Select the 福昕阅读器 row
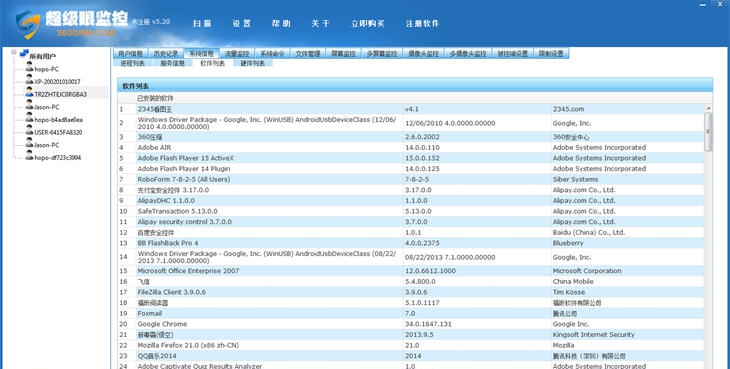Image resolution: width=730 pixels, height=369 pixels. (x=411, y=303)
